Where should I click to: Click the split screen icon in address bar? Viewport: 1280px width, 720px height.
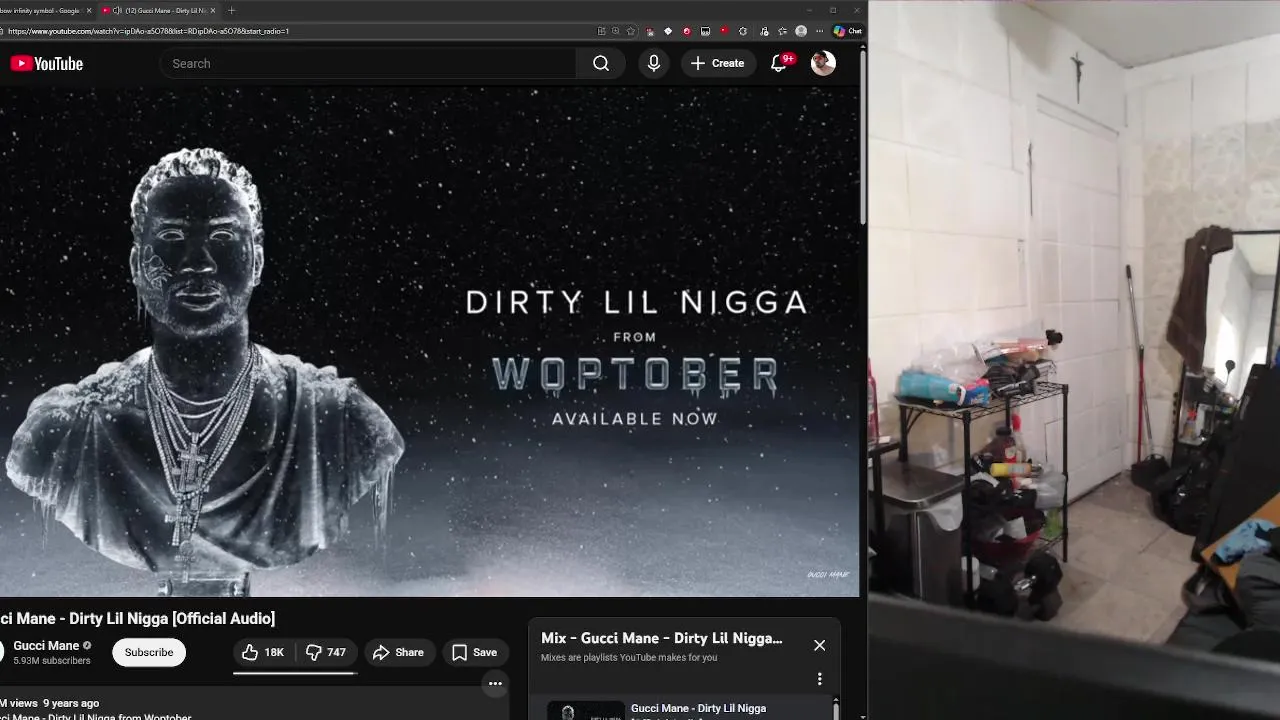click(601, 31)
